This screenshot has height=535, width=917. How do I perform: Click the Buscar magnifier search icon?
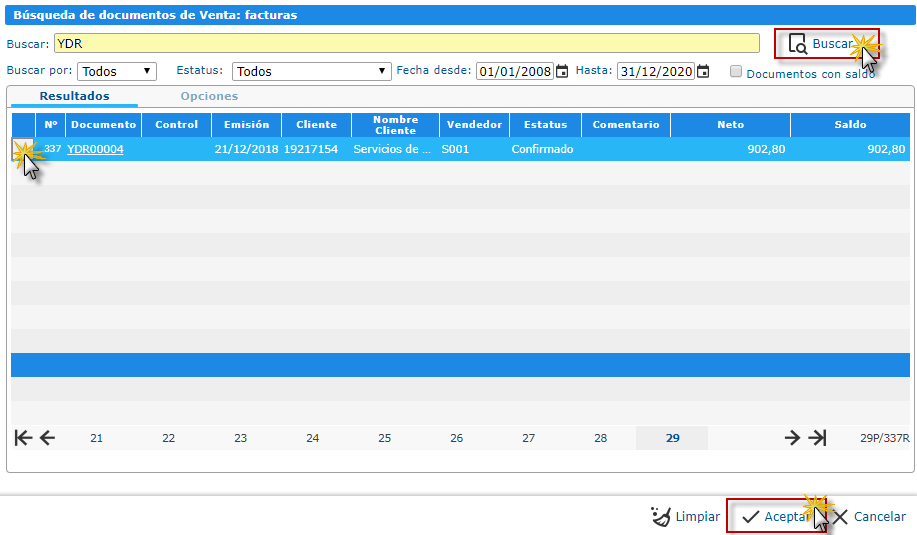(x=797, y=44)
